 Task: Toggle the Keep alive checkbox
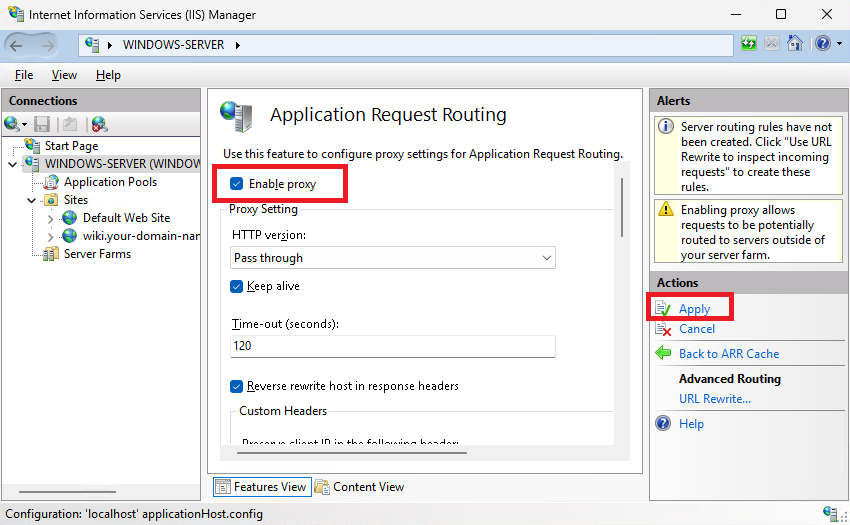point(236,286)
